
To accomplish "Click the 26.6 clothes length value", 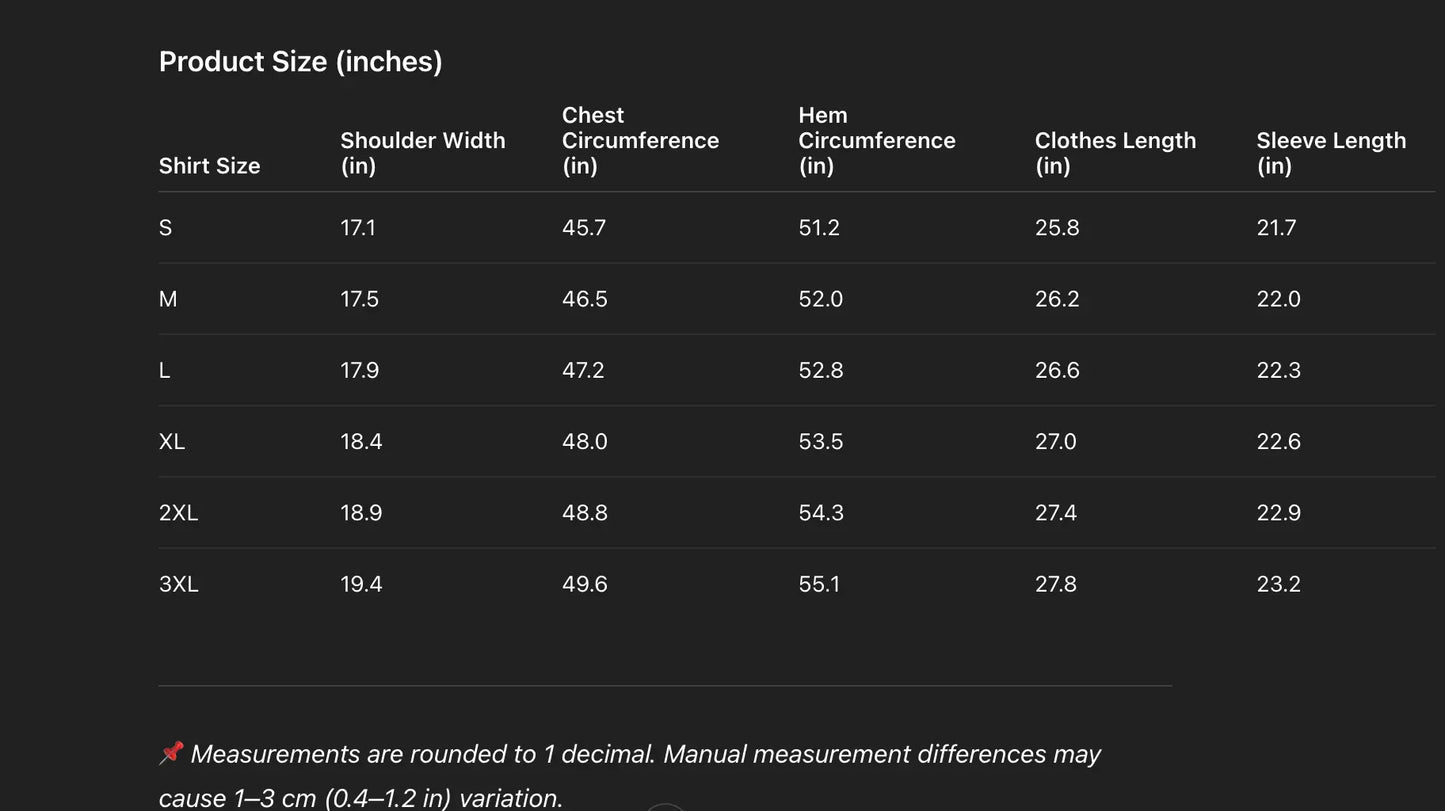I will tap(1057, 370).
